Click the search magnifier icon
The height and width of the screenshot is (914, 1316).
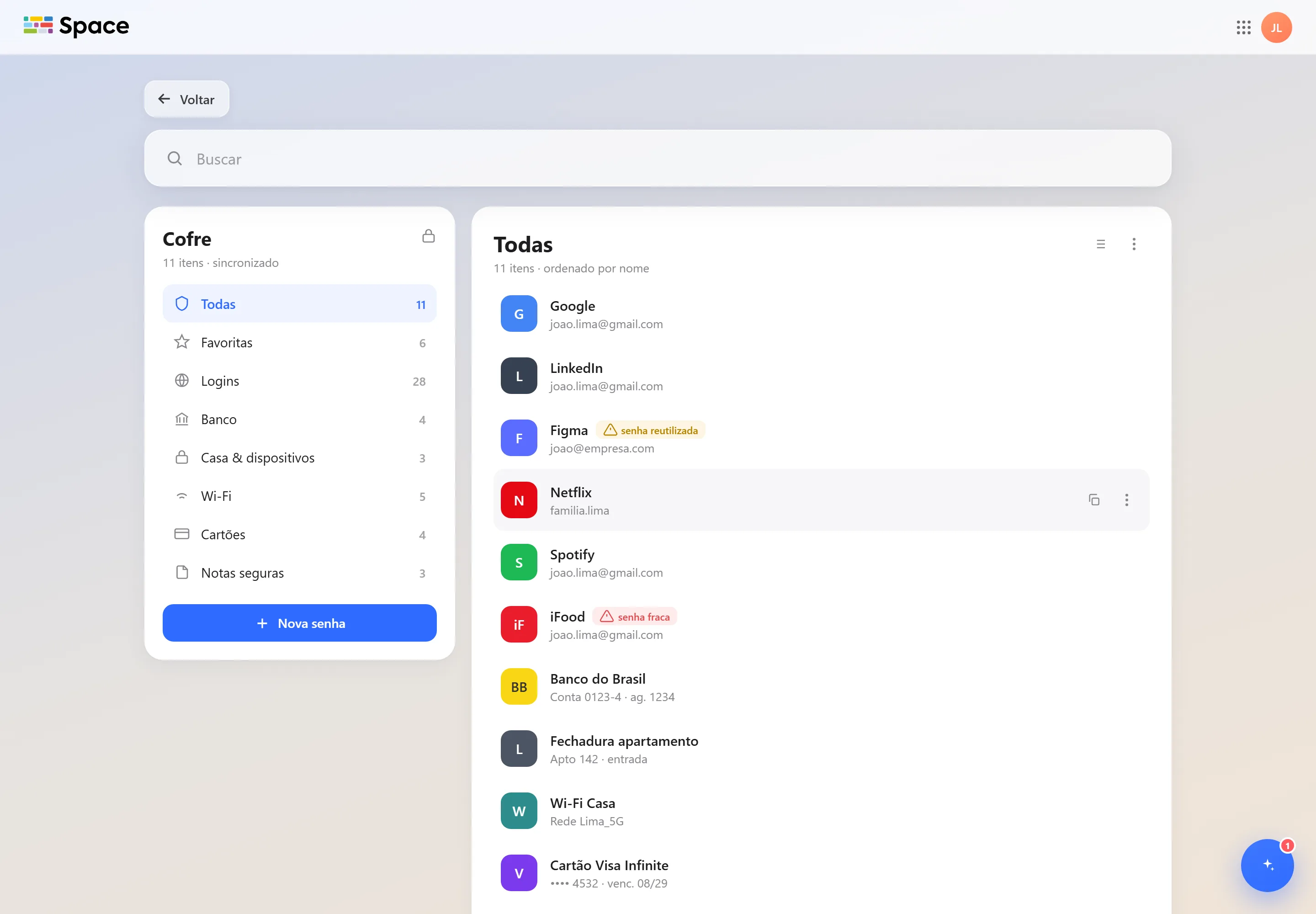(175, 159)
